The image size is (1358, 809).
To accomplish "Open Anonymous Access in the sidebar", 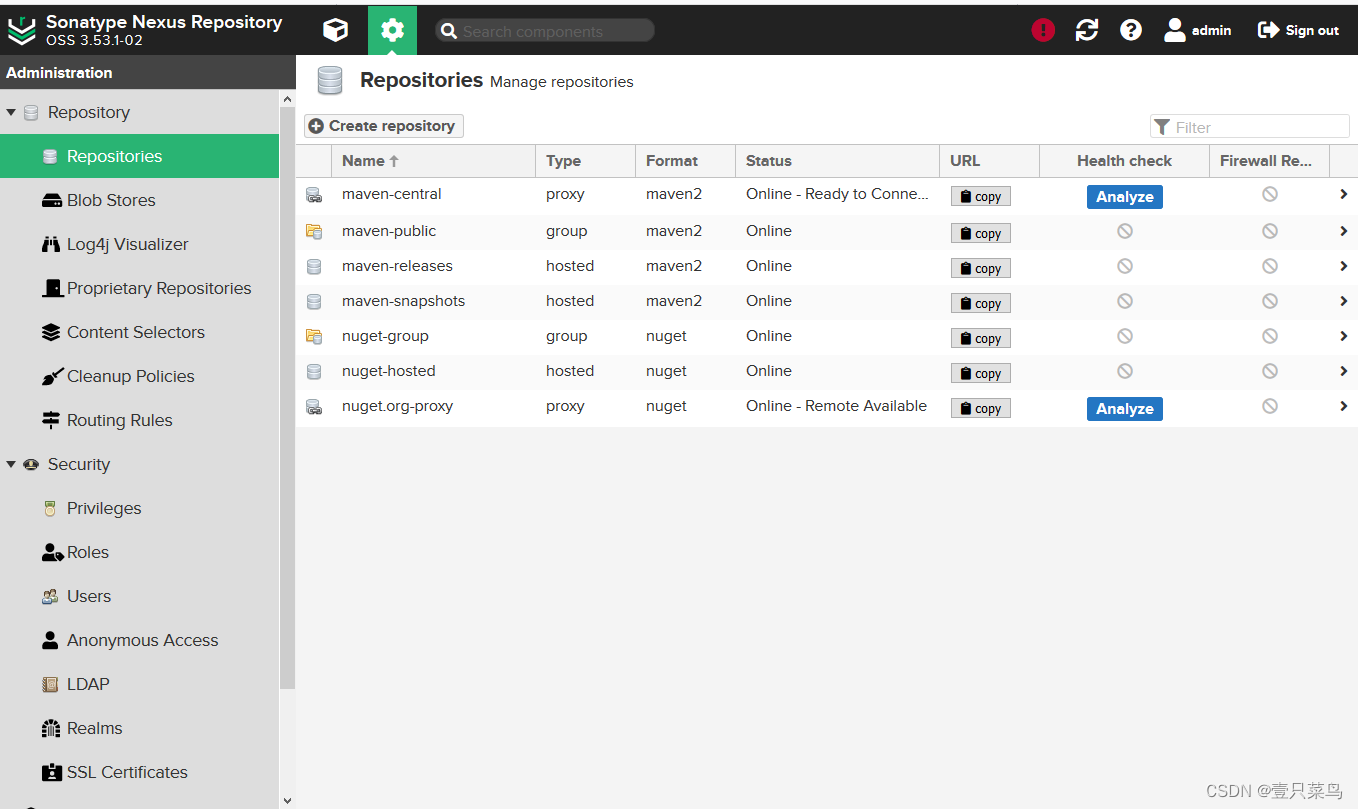I will tap(139, 640).
